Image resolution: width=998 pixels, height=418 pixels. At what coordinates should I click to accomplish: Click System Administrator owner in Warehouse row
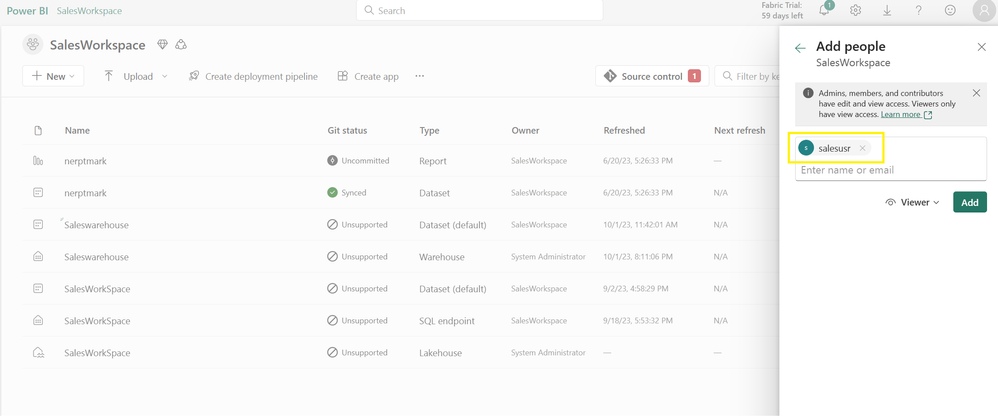tap(548, 256)
